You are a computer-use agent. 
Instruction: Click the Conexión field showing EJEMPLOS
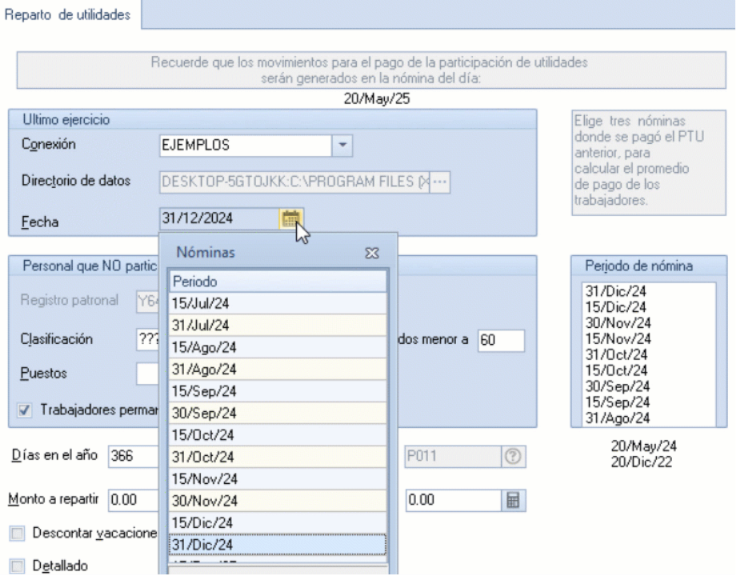[x=245, y=145]
